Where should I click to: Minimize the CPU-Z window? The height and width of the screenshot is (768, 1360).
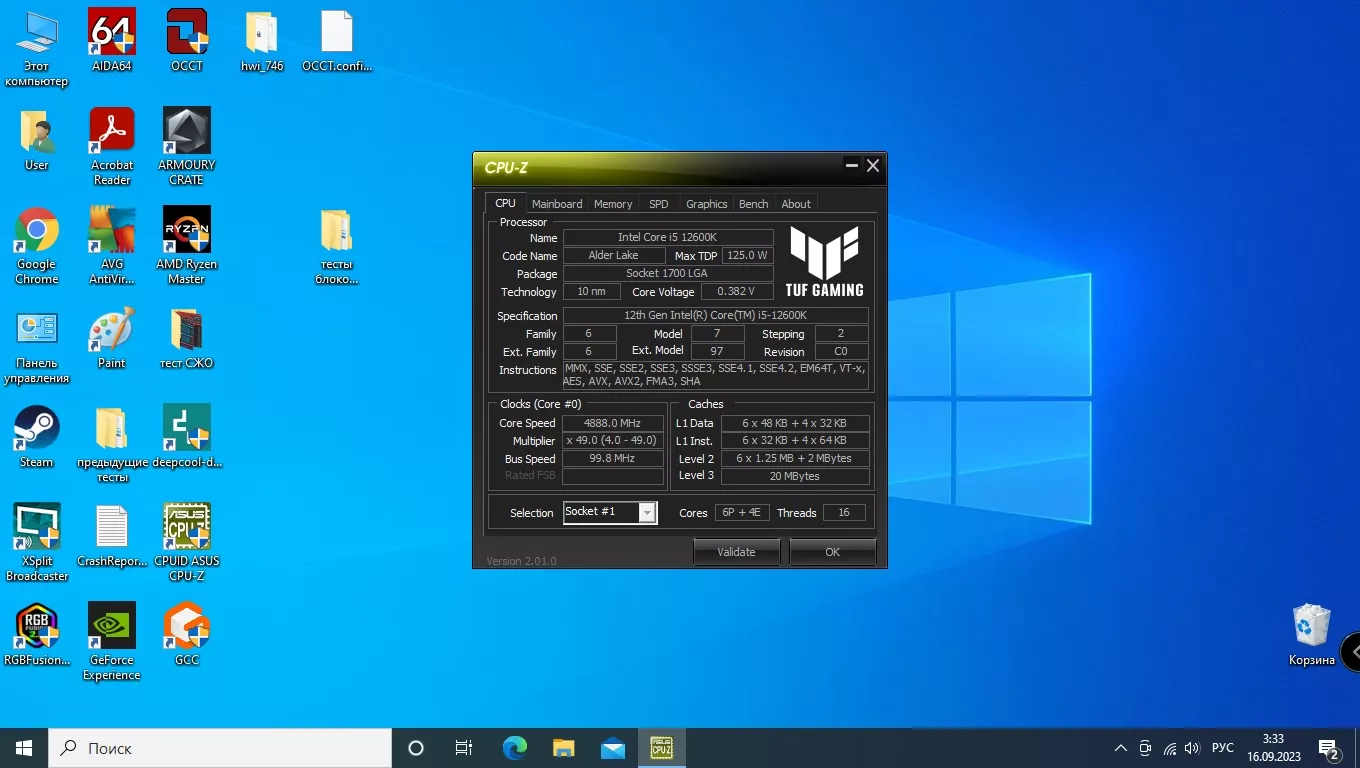[x=852, y=165]
